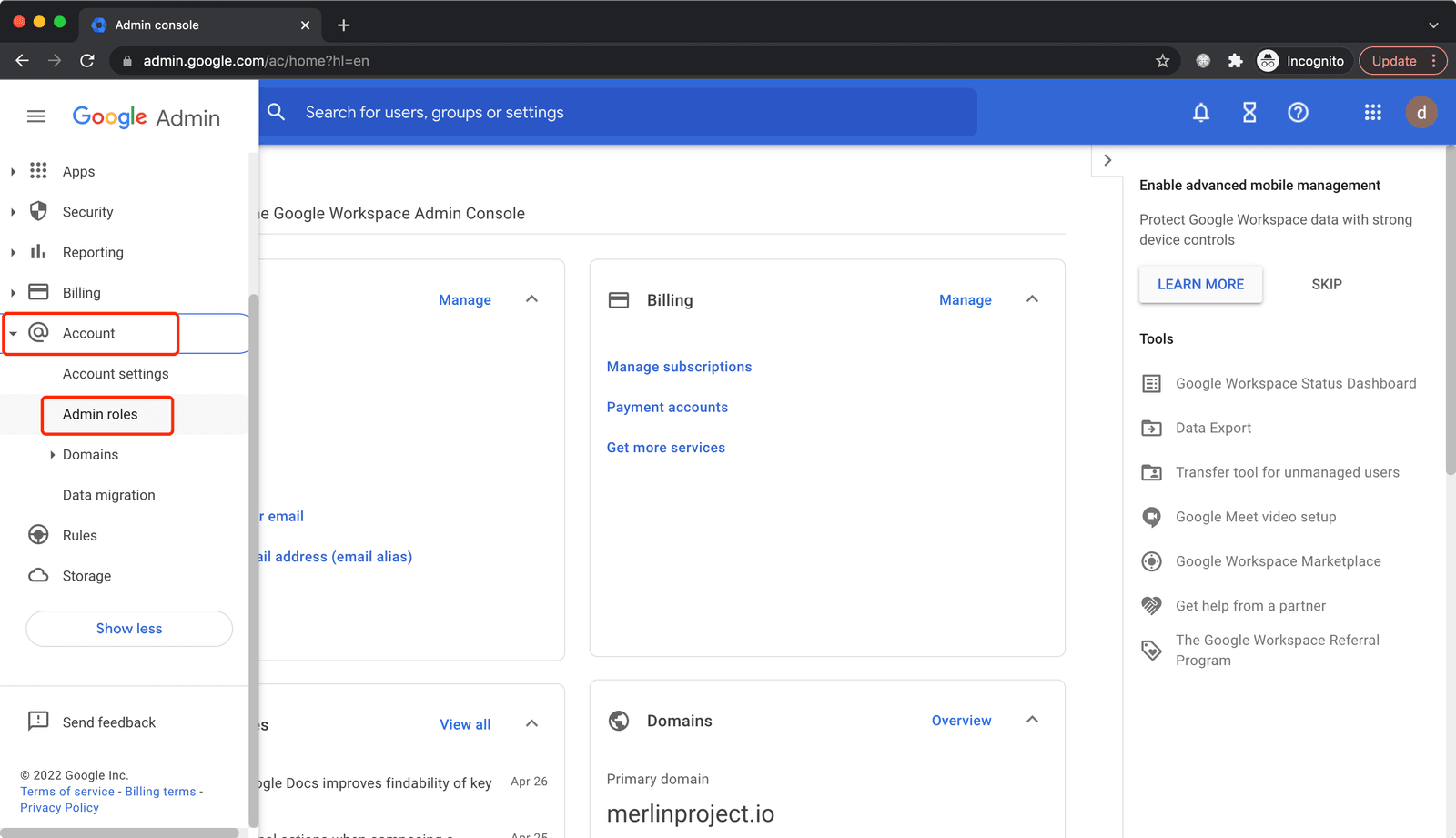Open Payment accounts link
Viewport: 1456px width, 838px height.
(x=667, y=407)
